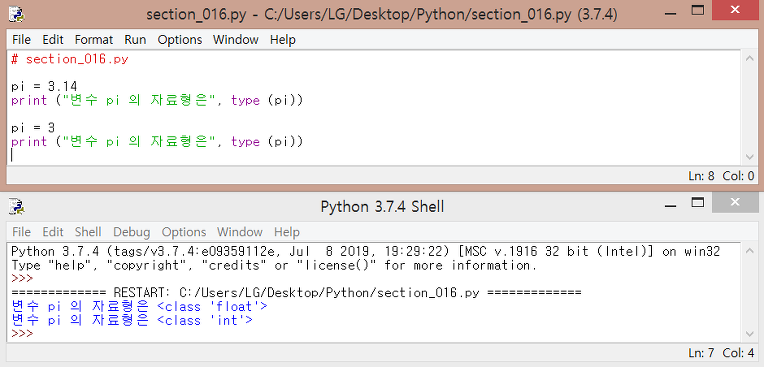Image resolution: width=764 pixels, height=367 pixels.
Task: Close the section_016.py editor window
Action: [x=735, y=10]
